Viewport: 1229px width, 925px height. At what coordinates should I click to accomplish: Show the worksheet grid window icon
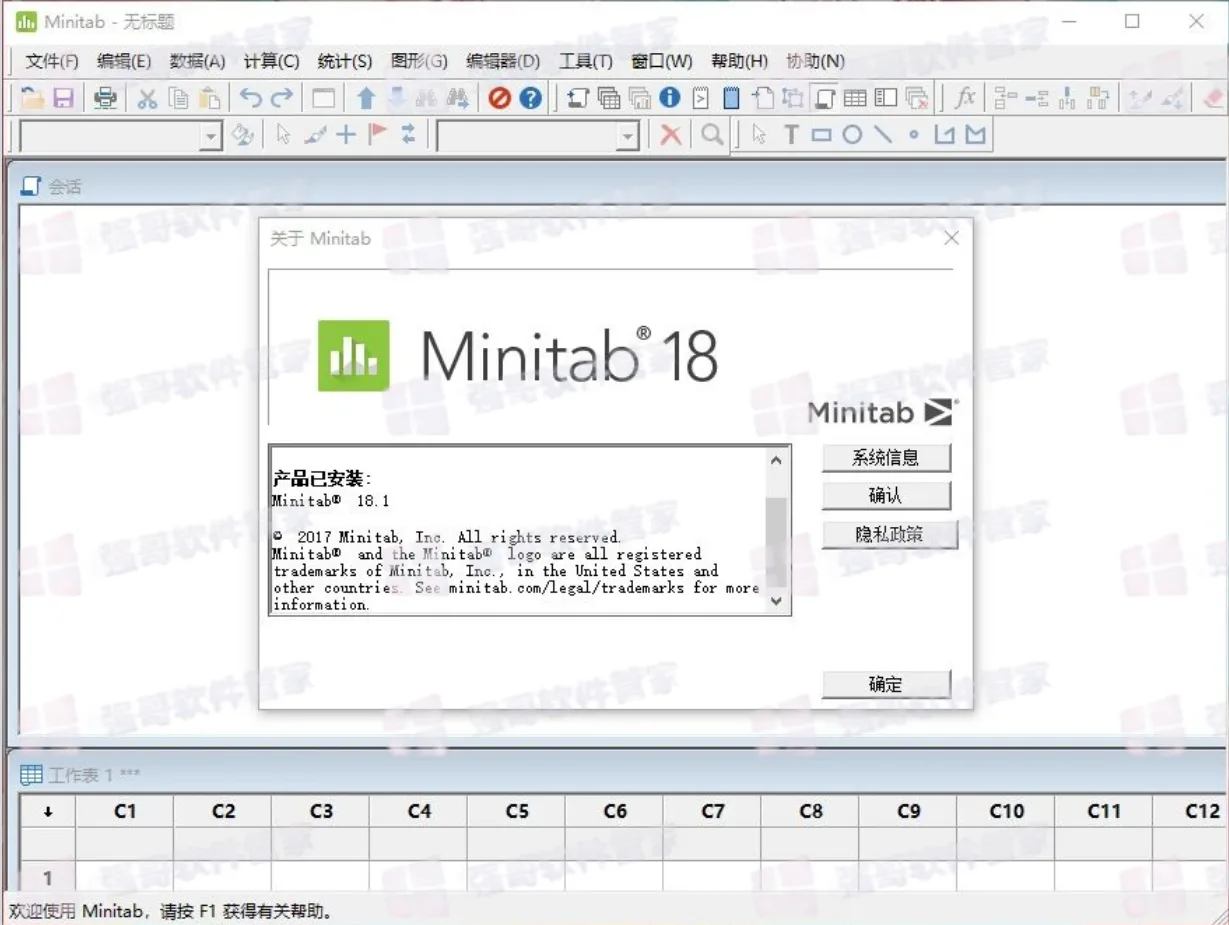click(x=855, y=98)
